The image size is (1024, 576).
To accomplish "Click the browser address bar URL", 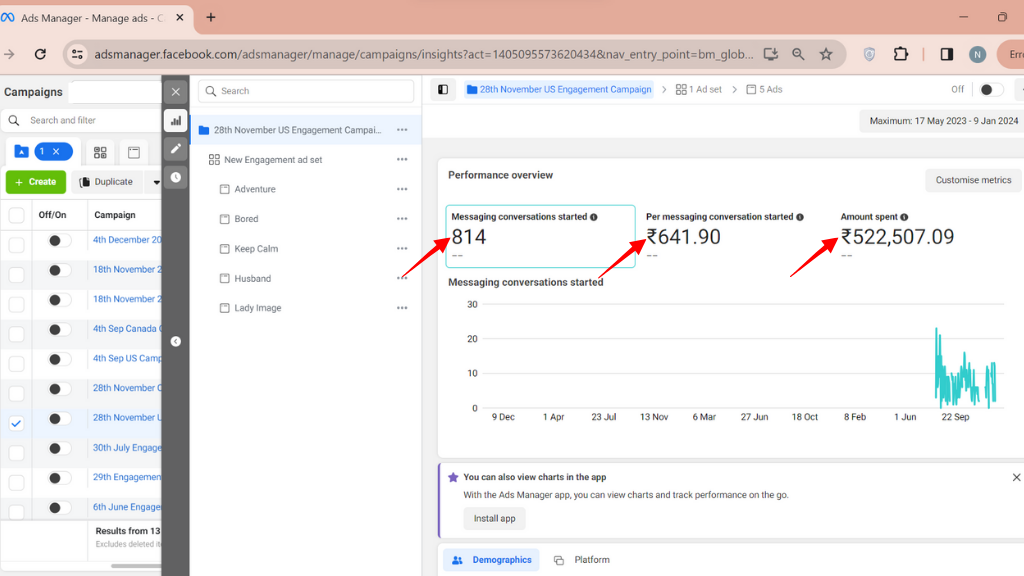I will coord(423,54).
